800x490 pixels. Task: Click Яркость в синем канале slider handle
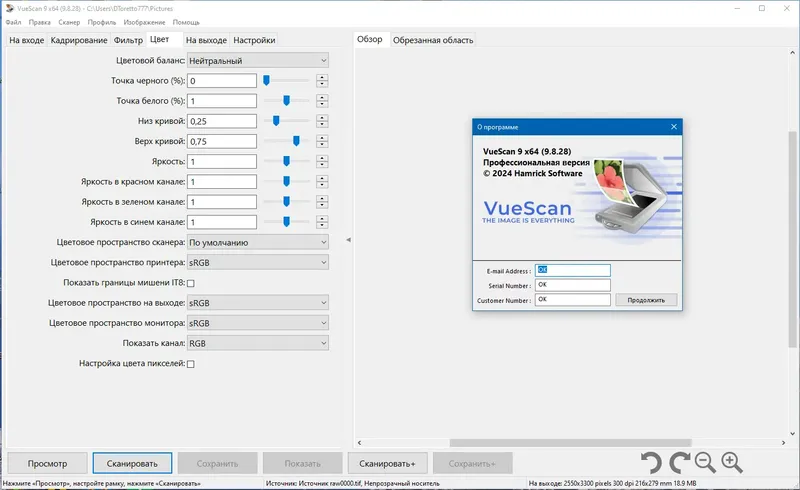[x=287, y=222]
